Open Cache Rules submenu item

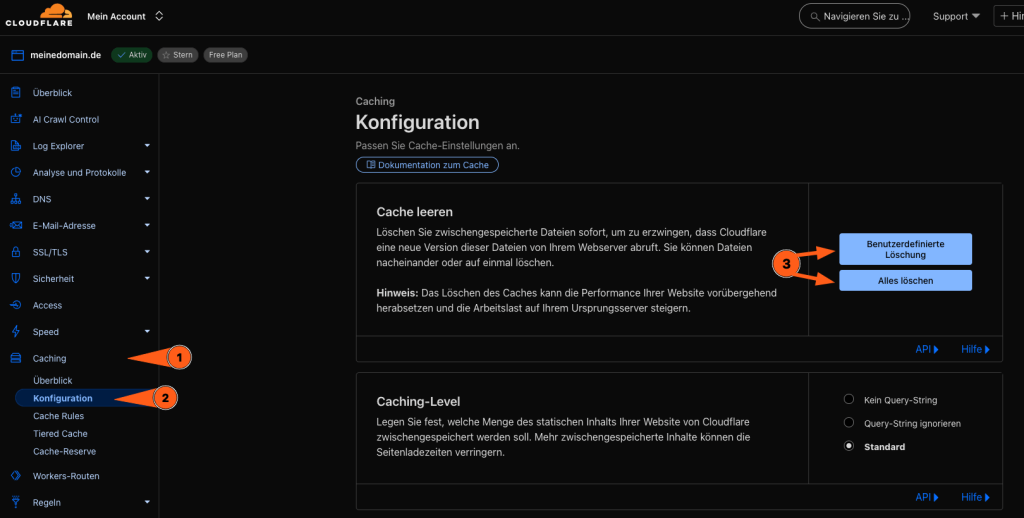click(x=58, y=416)
